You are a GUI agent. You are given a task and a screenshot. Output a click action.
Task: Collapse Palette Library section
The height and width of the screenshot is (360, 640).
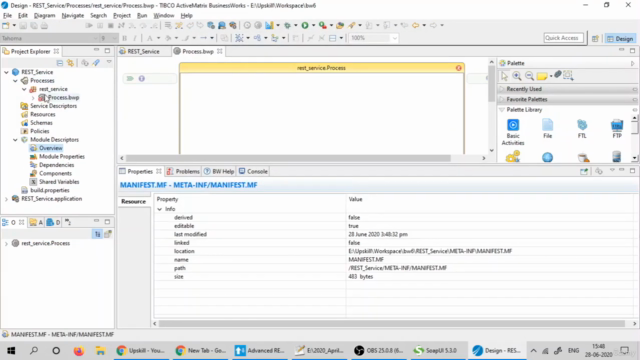pos(502,110)
